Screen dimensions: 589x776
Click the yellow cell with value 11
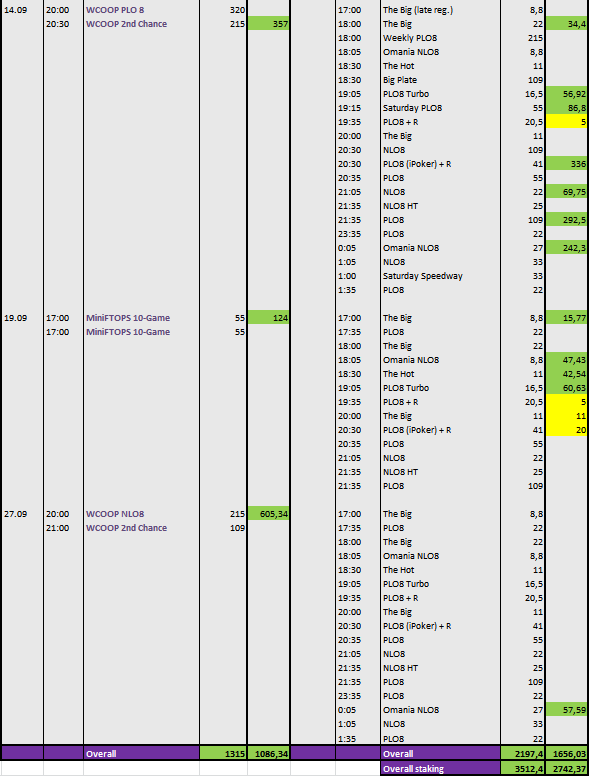point(567,416)
